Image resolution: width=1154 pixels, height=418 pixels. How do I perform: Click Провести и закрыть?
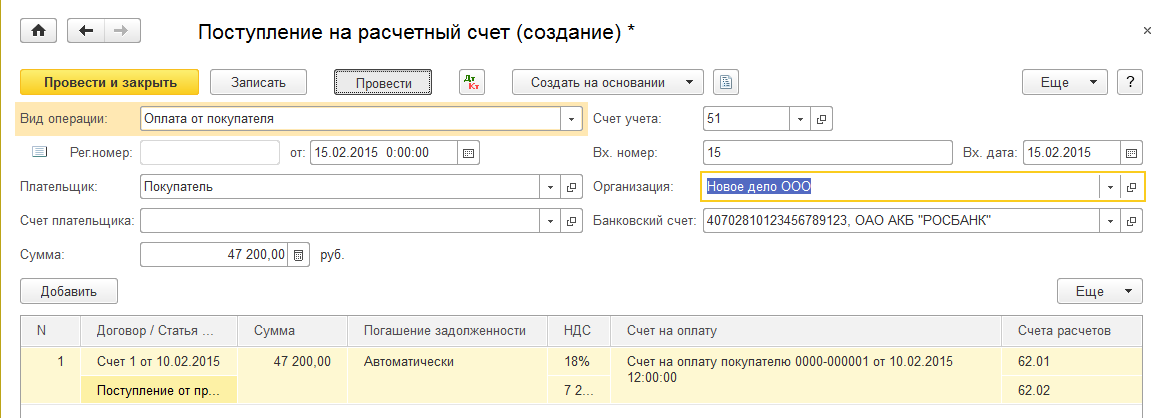(x=110, y=82)
